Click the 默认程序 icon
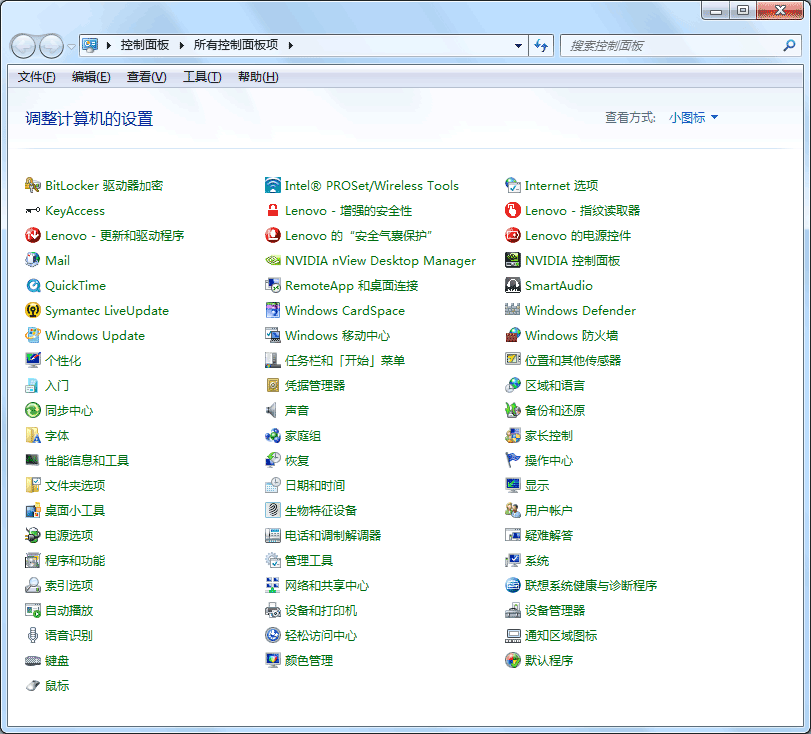This screenshot has height=734, width=811. (513, 661)
